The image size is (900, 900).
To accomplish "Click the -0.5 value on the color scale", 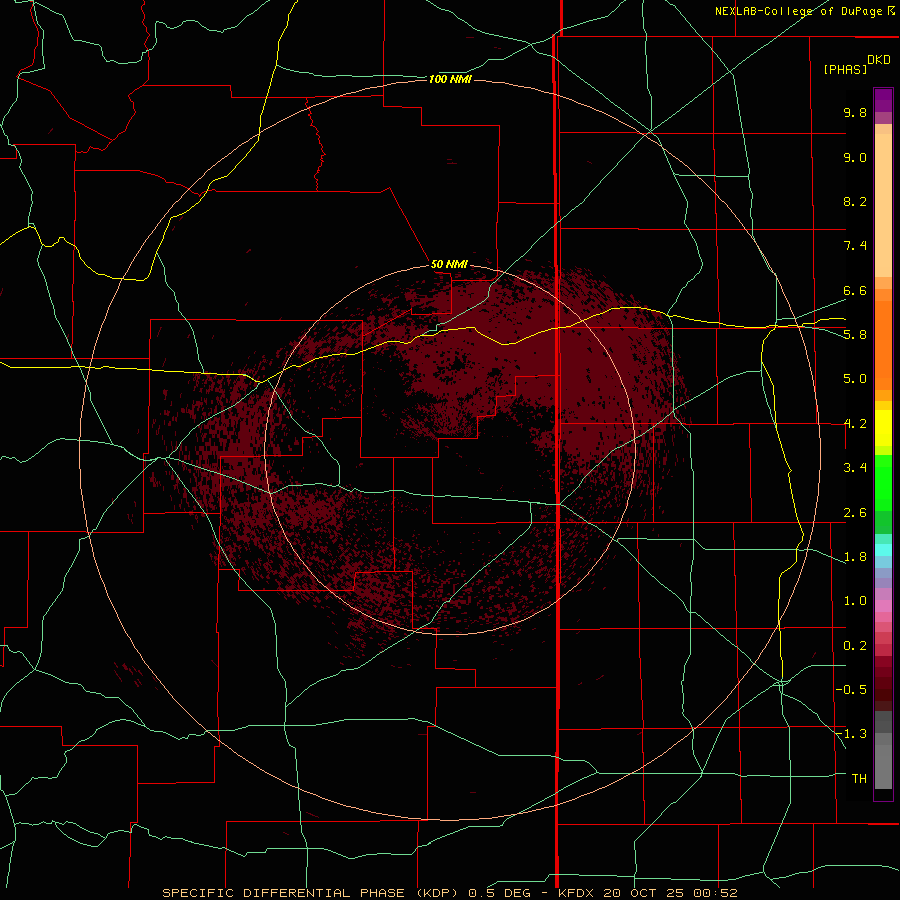I will (851, 690).
